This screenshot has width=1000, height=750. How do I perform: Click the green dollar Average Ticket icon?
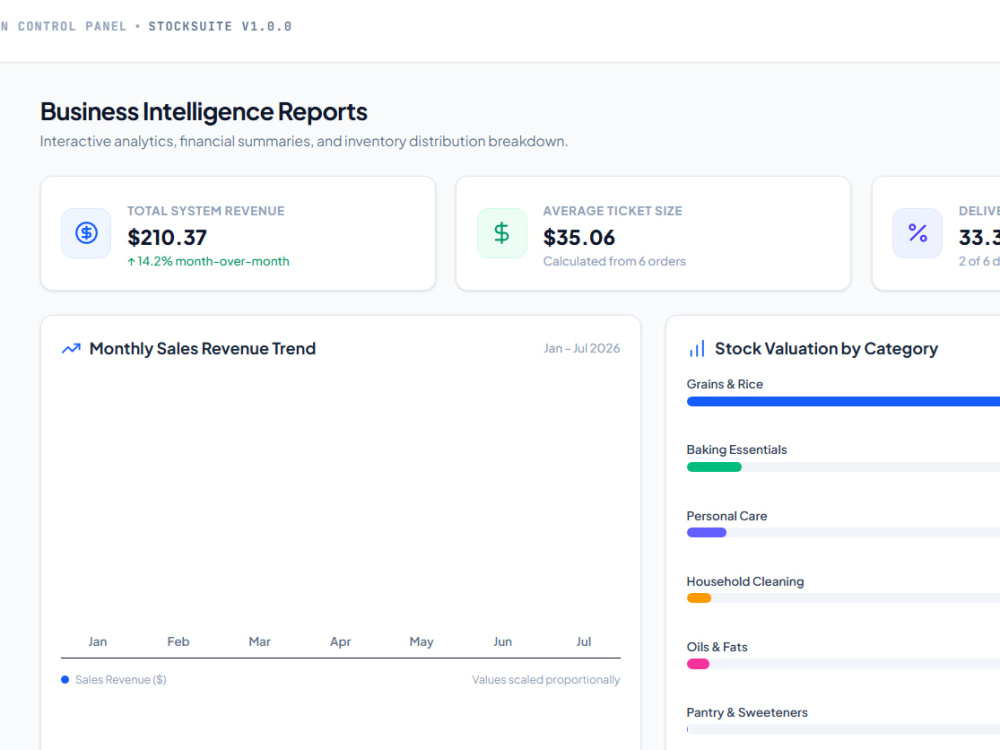click(502, 233)
